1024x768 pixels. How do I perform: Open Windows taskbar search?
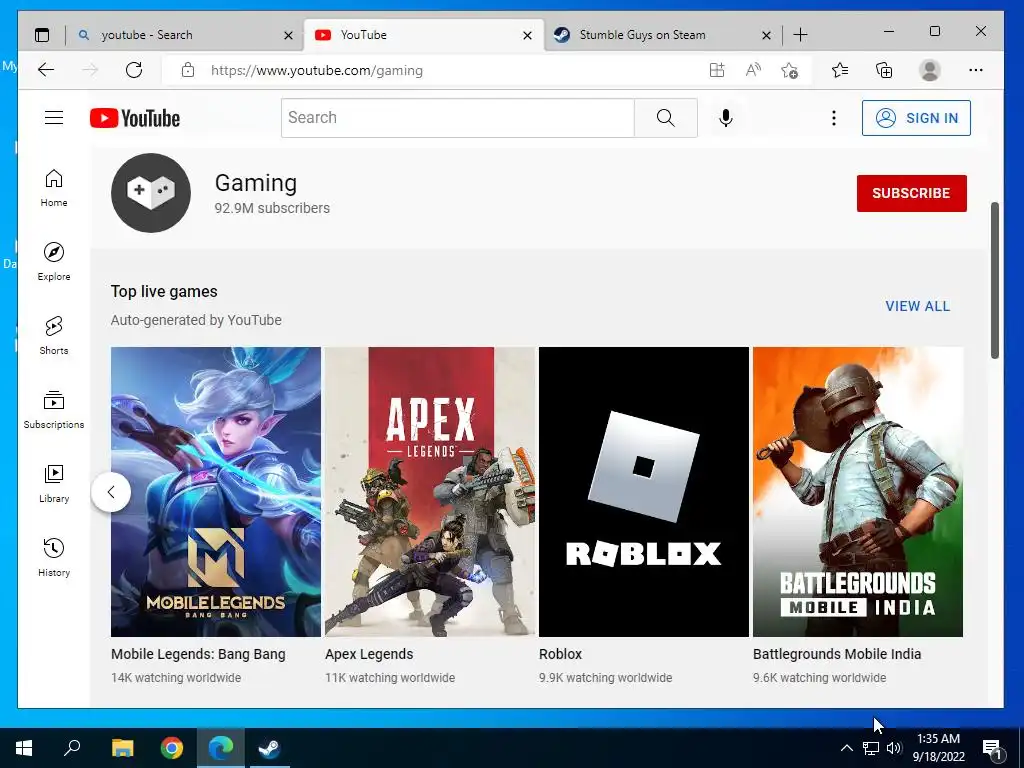point(72,748)
